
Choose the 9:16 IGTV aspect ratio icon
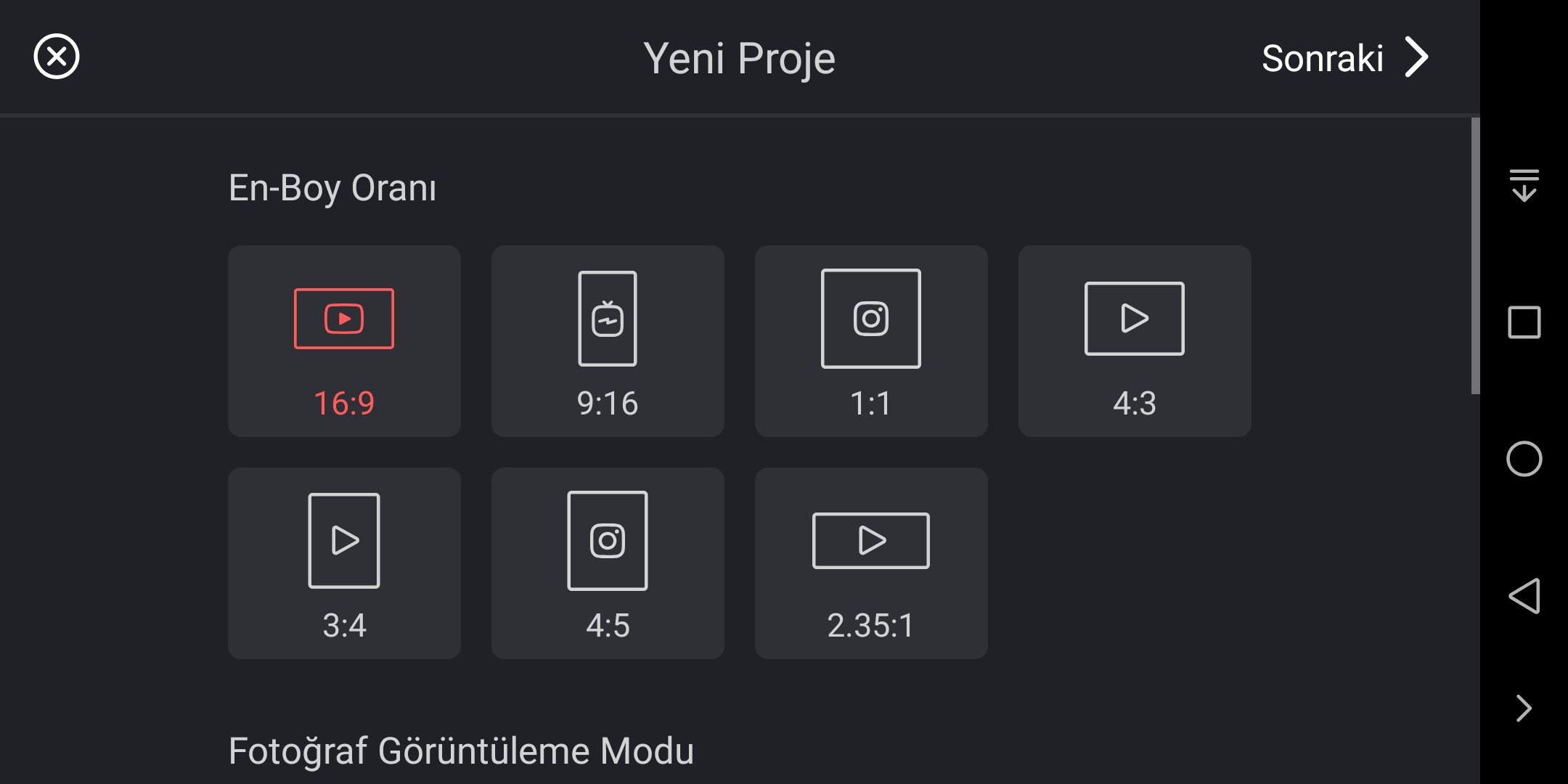(608, 319)
